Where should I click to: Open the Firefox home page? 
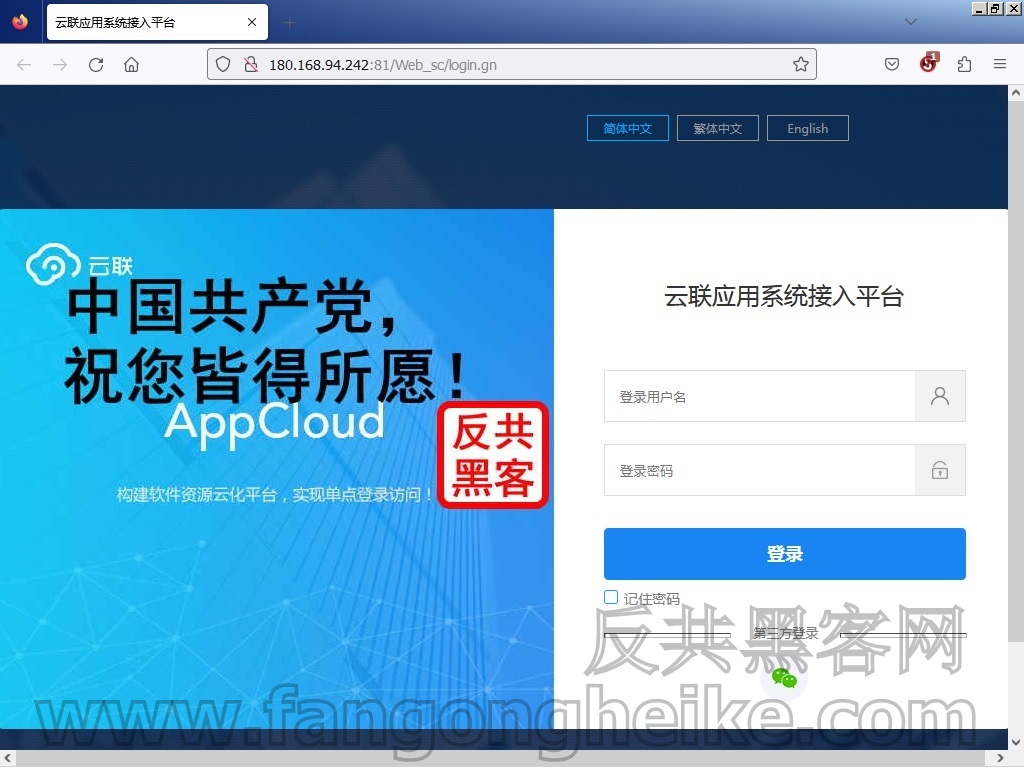click(x=131, y=65)
